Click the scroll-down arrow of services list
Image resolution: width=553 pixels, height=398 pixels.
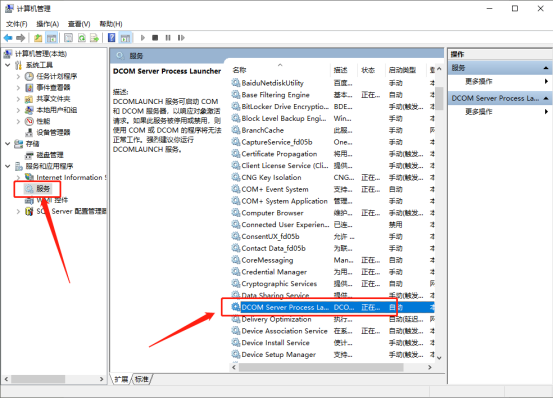tap(439, 358)
